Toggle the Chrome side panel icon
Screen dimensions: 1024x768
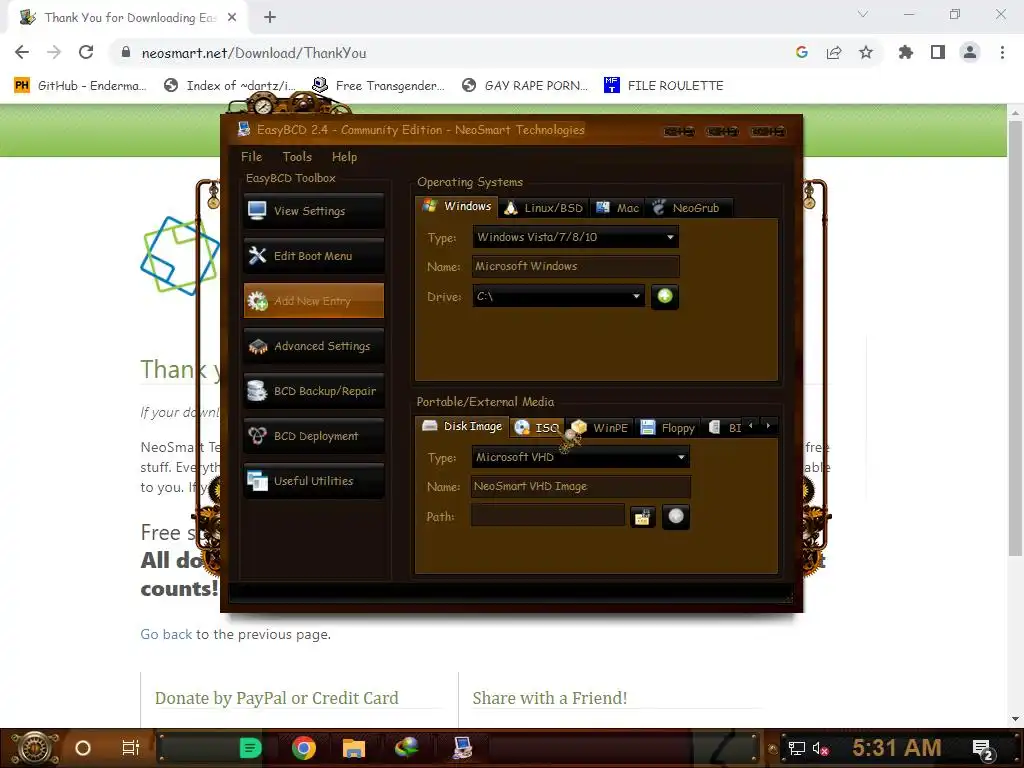click(938, 52)
